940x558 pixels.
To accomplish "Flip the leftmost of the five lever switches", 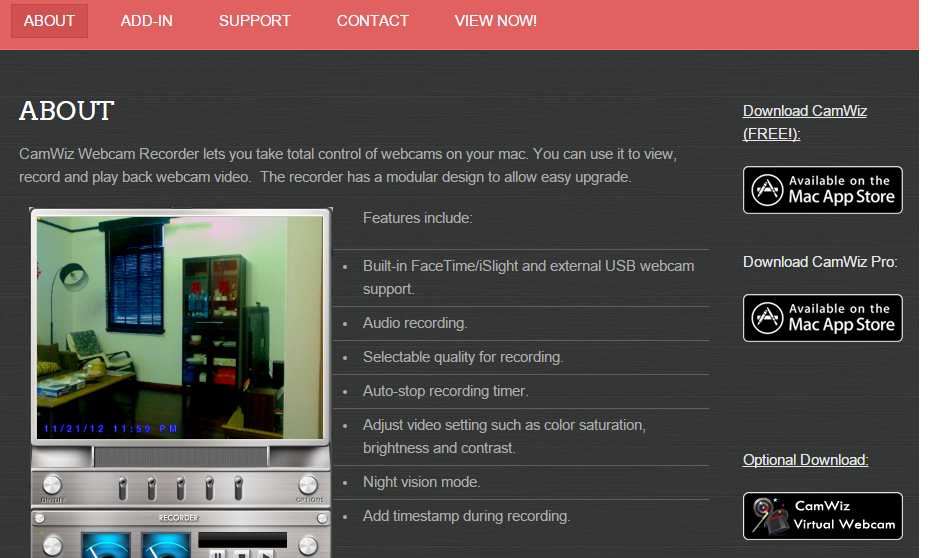I will tap(122, 488).
